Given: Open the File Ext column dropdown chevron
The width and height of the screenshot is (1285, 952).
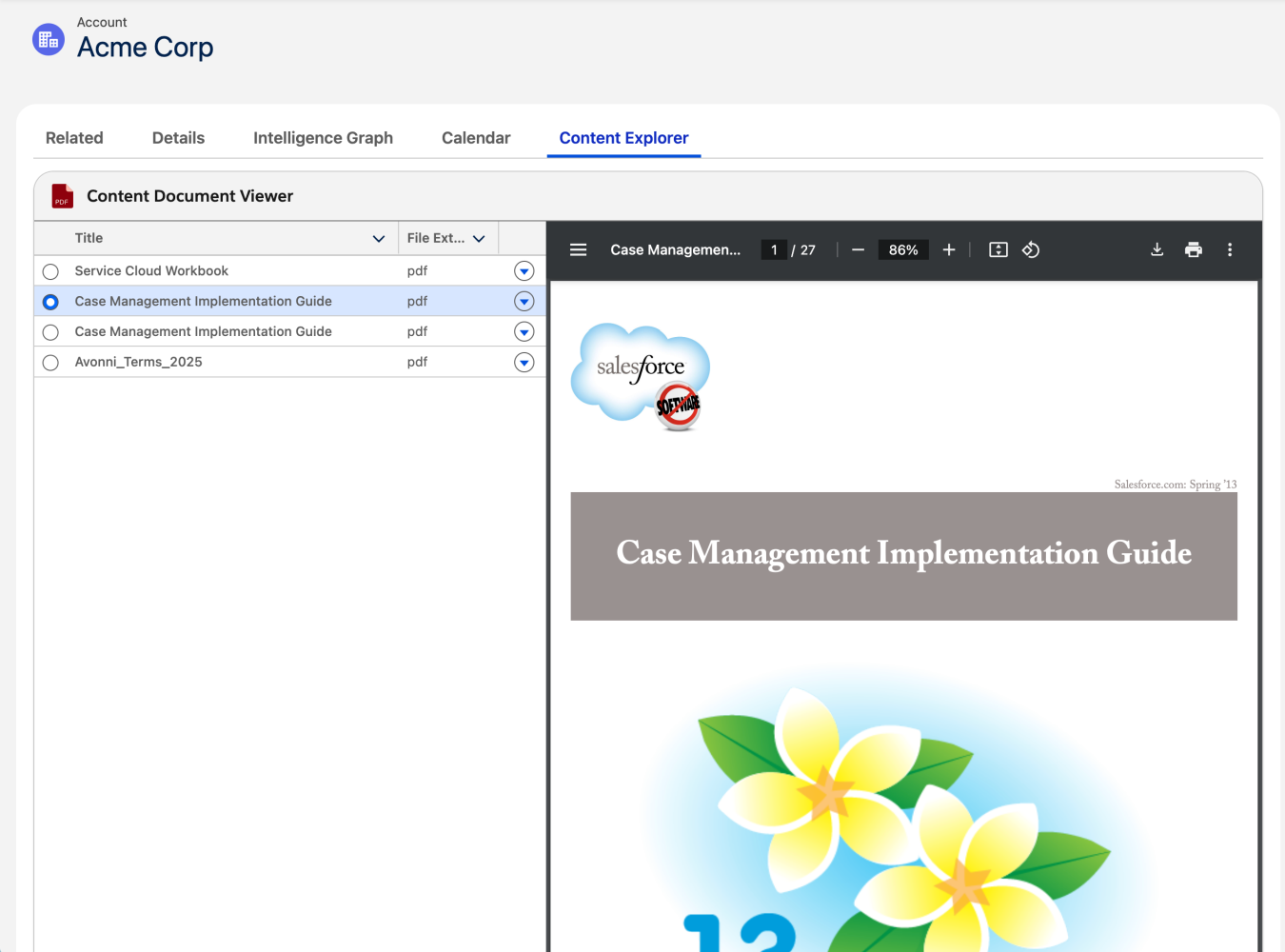Looking at the screenshot, I should click(479, 239).
